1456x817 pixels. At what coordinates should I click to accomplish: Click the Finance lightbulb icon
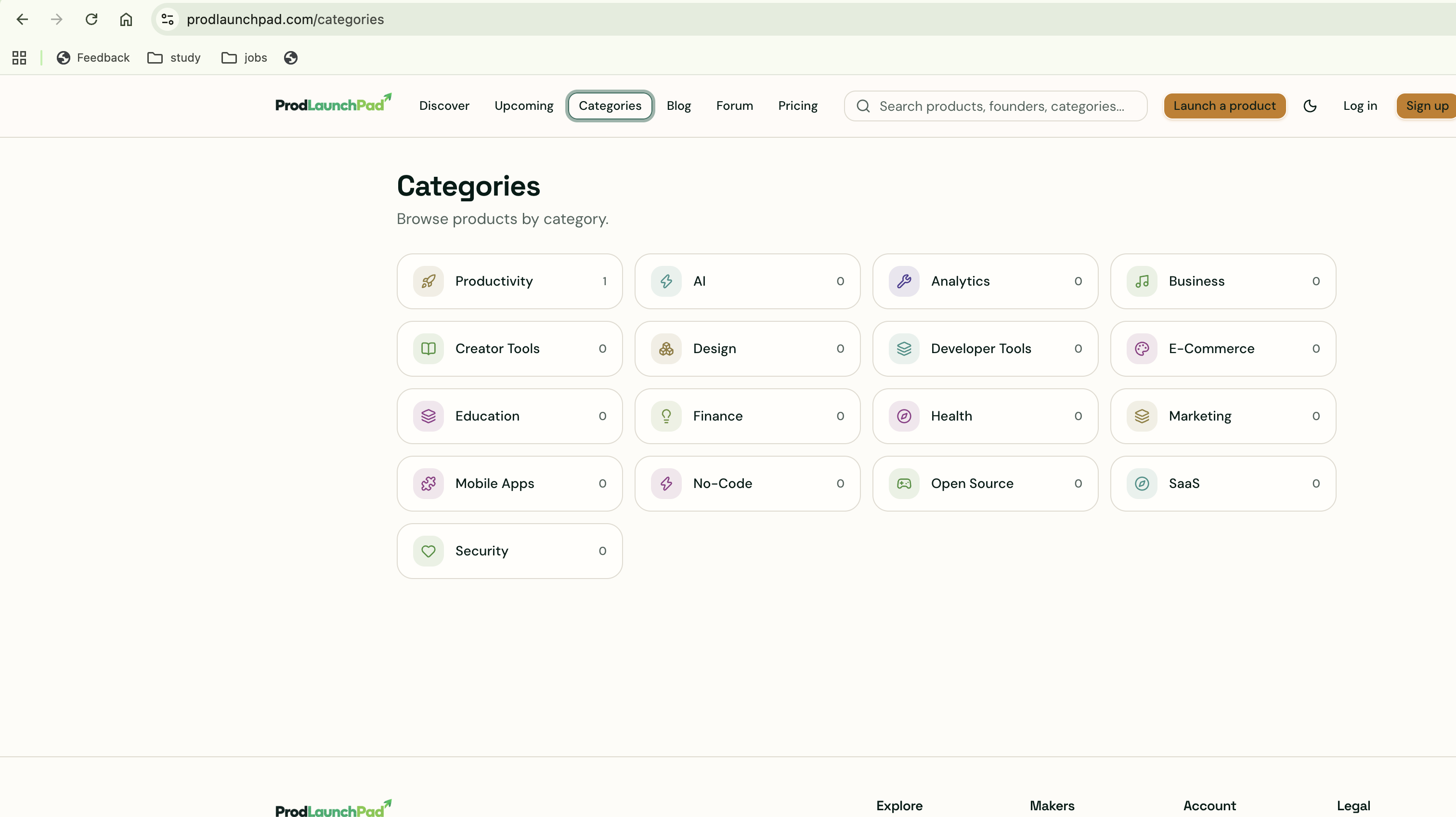(x=666, y=416)
